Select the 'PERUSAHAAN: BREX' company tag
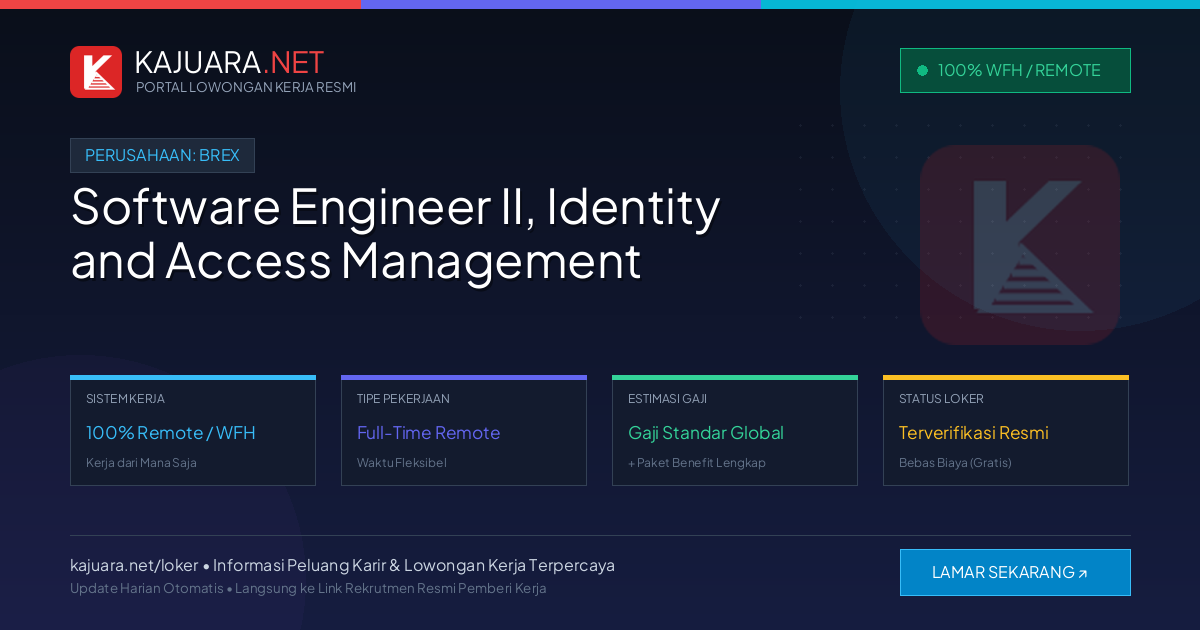This screenshot has width=1200, height=630. pos(162,155)
